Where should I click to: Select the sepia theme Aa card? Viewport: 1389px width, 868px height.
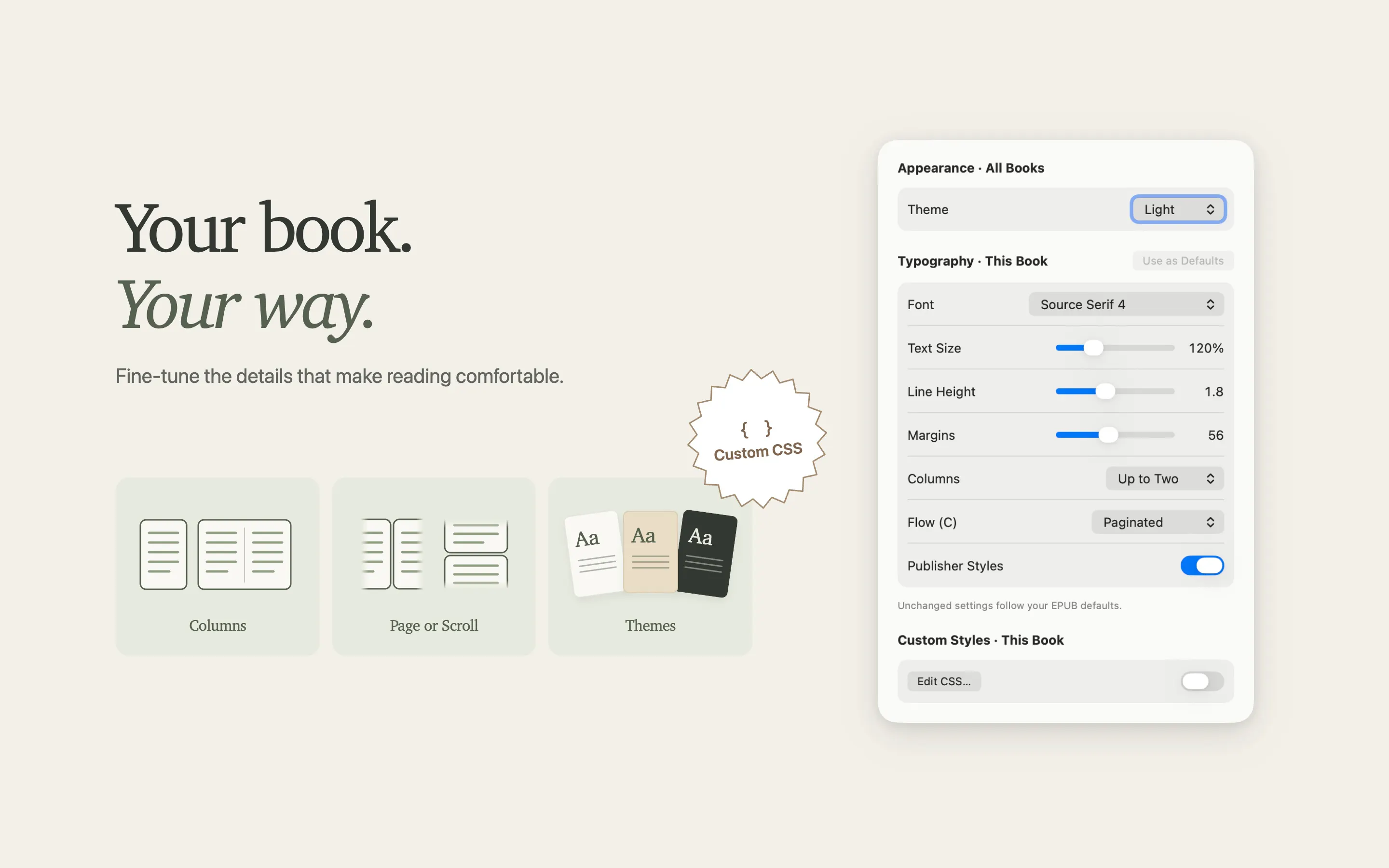[650, 551]
